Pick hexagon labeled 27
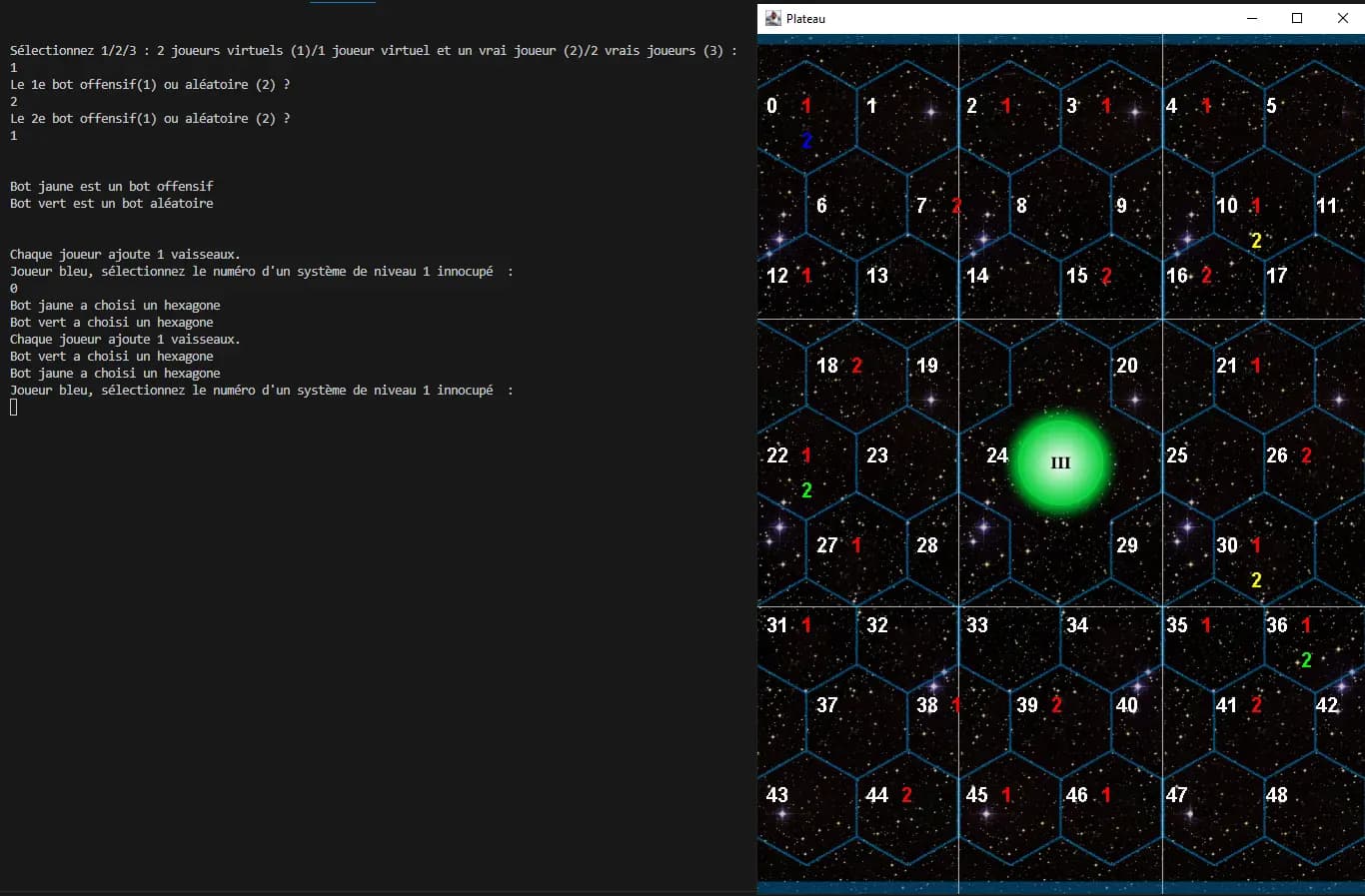The width and height of the screenshot is (1365, 896). (827, 545)
